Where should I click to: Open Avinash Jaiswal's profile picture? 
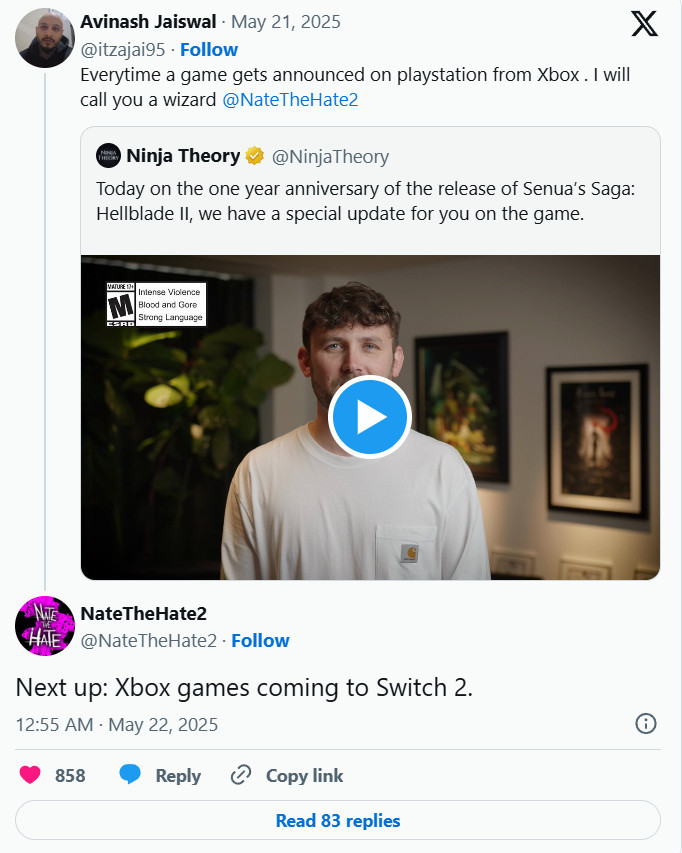tap(45, 38)
